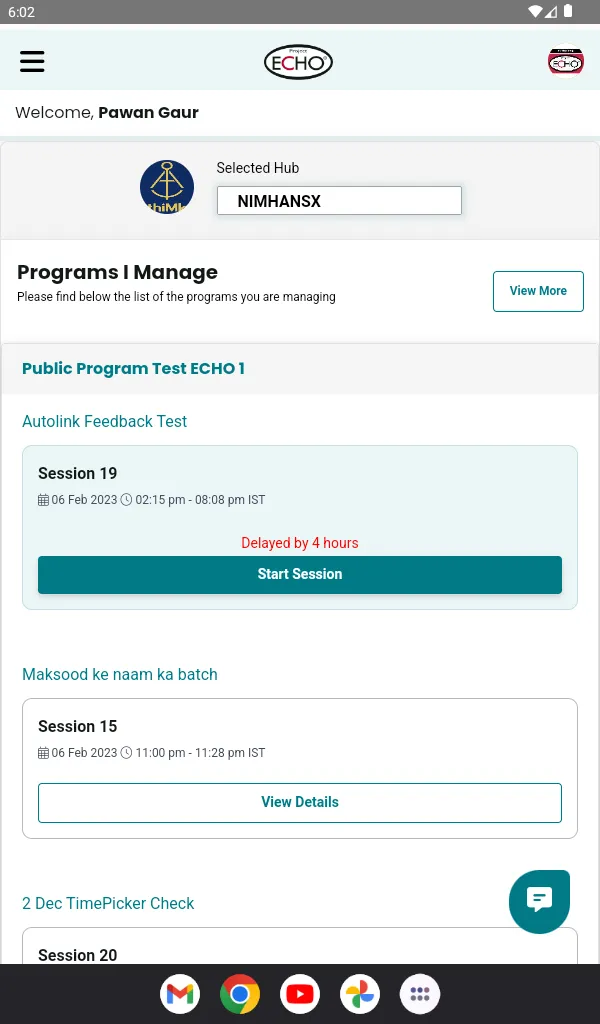
Task: Launch Gmail from the dock
Action: click(180, 994)
